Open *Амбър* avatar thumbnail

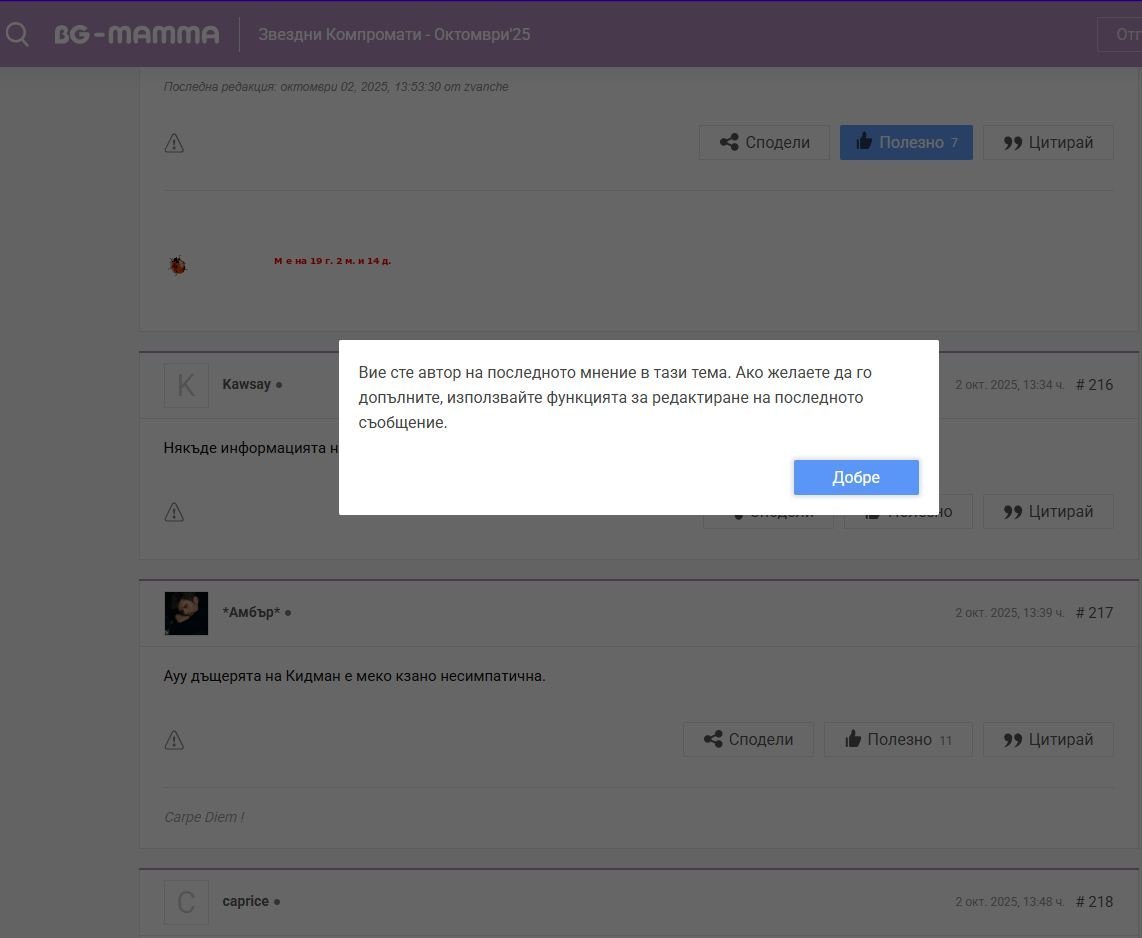point(186,613)
